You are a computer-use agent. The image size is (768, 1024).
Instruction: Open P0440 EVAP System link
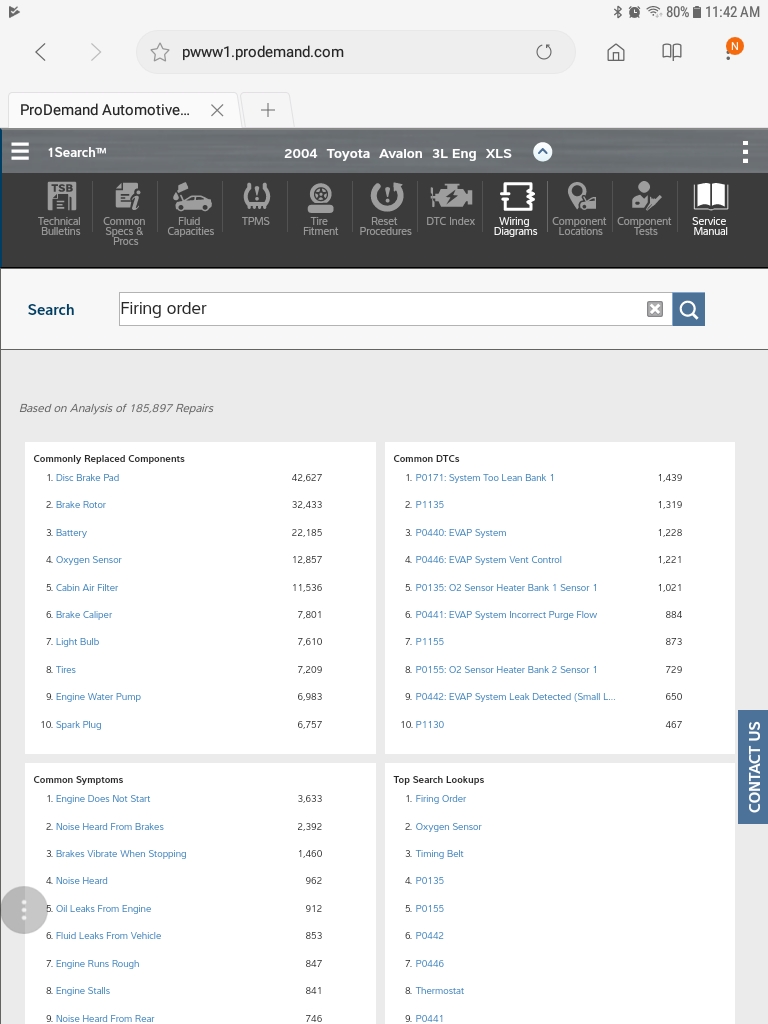tap(461, 533)
